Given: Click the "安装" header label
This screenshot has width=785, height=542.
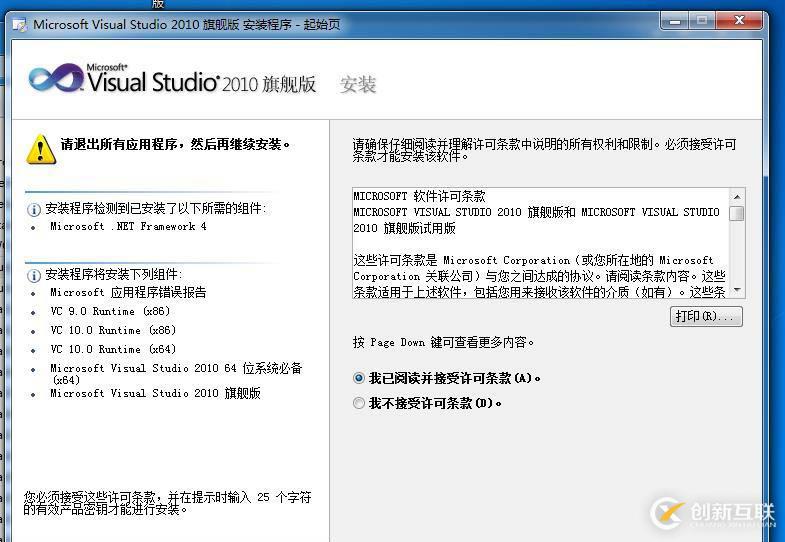Looking at the screenshot, I should coord(357,84).
